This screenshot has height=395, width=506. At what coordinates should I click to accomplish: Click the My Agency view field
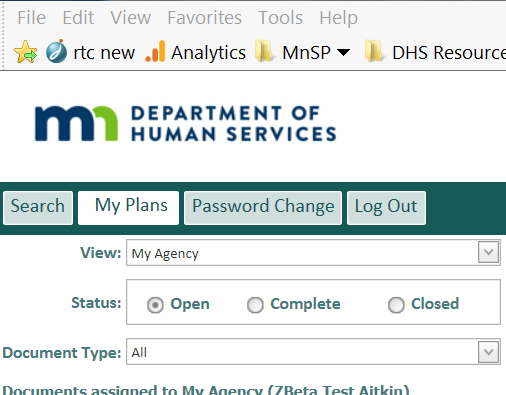point(313,253)
